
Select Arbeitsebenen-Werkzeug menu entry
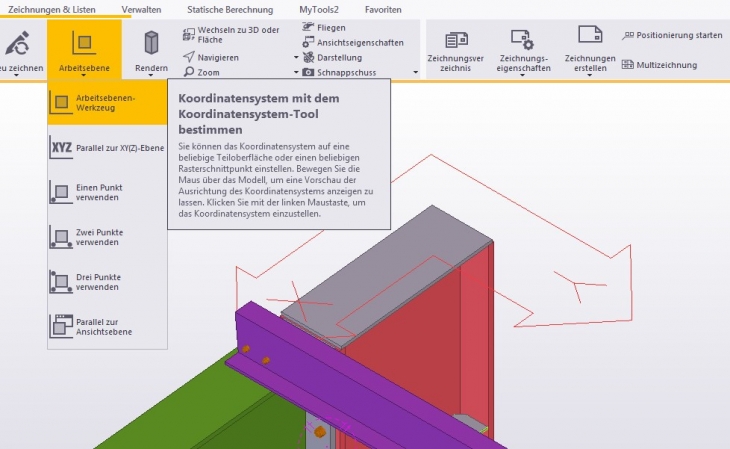(108, 103)
